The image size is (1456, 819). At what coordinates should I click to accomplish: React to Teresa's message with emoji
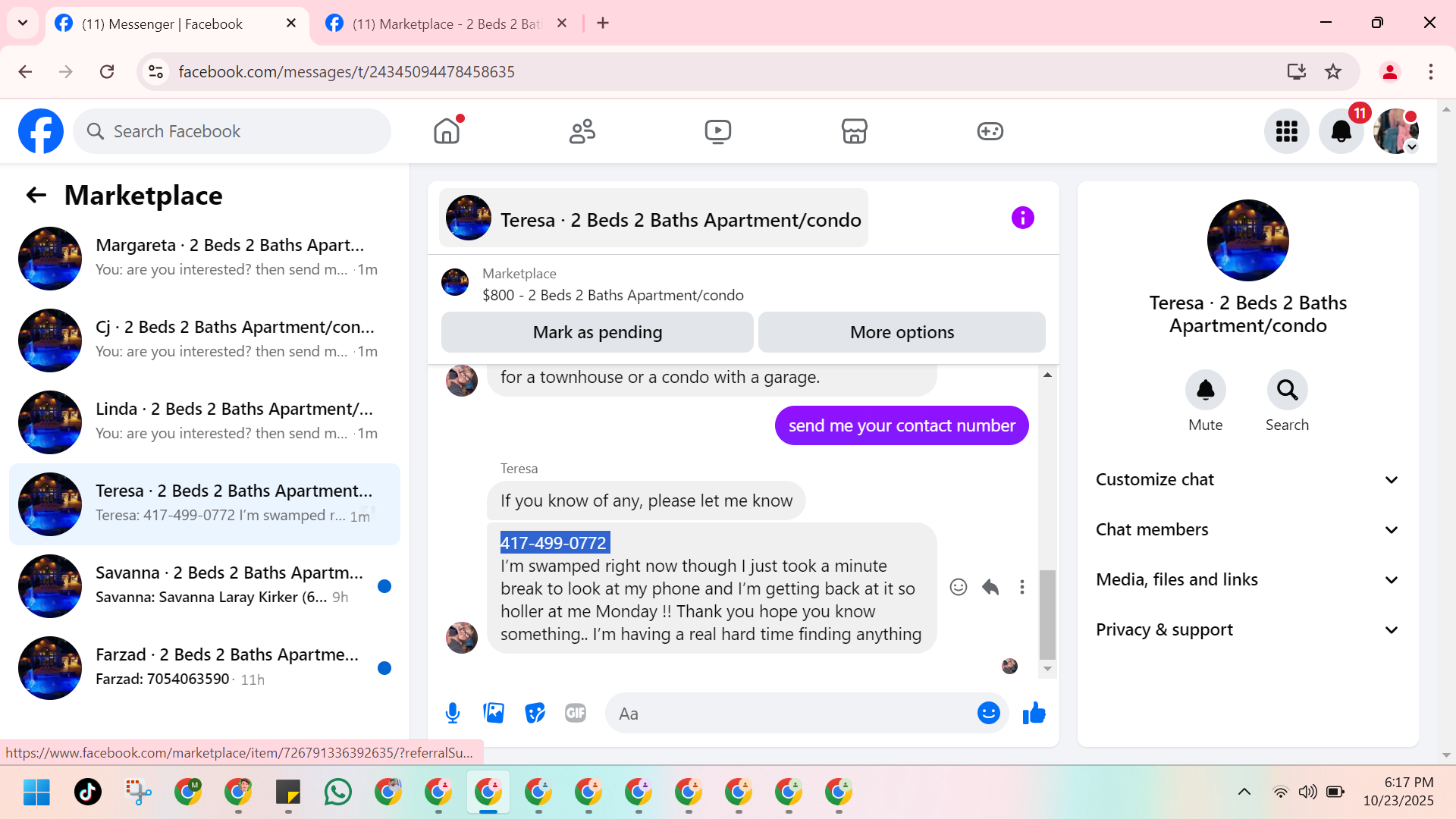pos(959,587)
